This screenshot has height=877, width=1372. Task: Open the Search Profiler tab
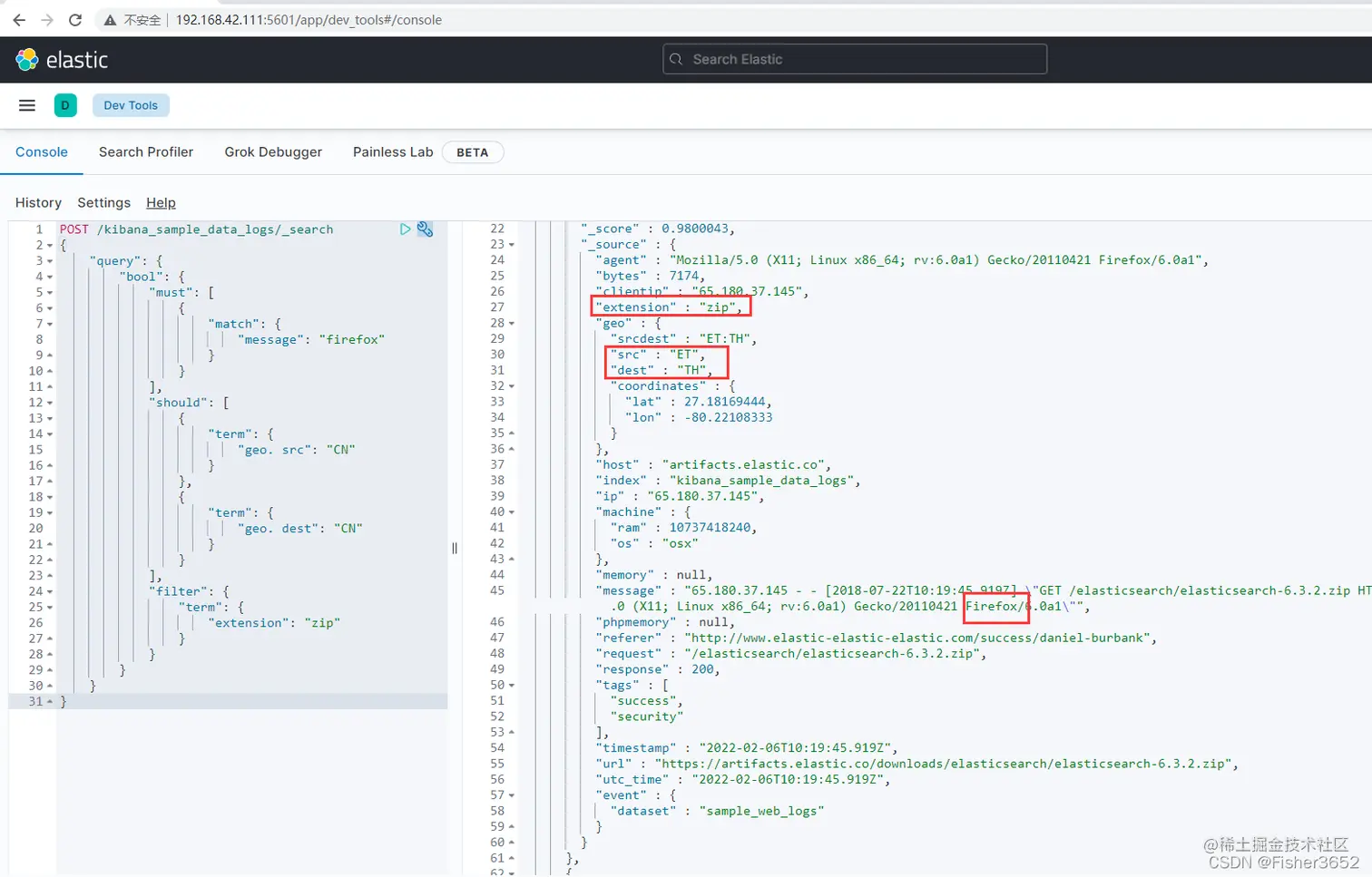[146, 152]
